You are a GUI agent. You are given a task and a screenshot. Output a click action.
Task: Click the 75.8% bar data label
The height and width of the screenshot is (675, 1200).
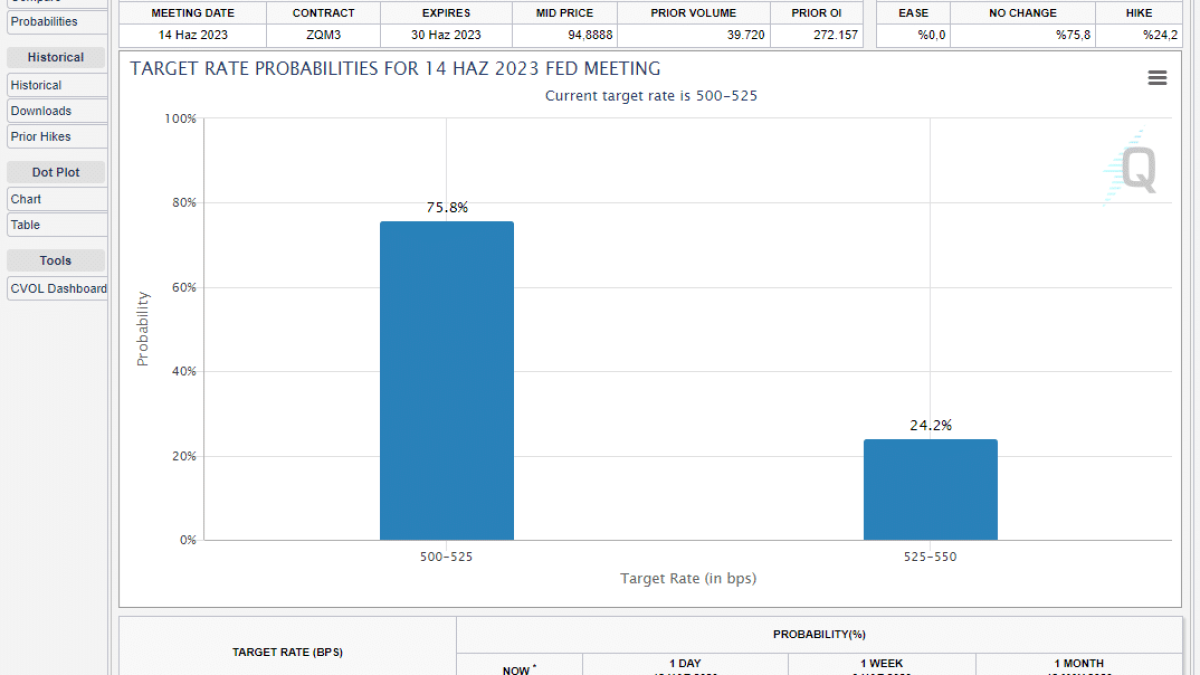[446, 208]
